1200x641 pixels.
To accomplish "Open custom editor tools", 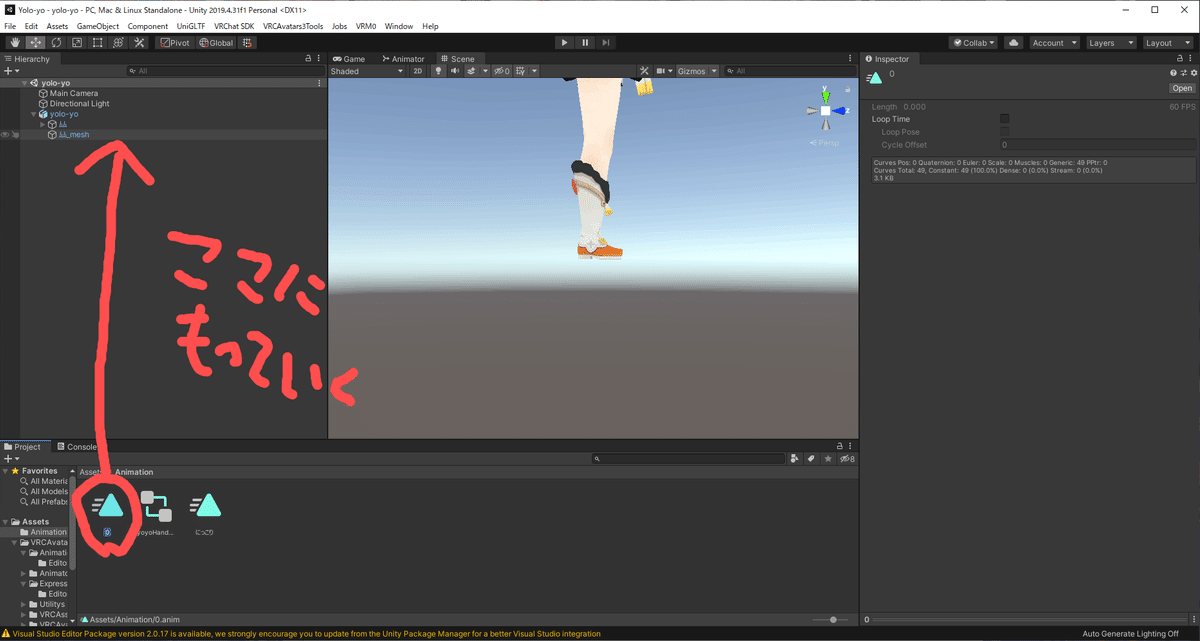I will [139, 43].
